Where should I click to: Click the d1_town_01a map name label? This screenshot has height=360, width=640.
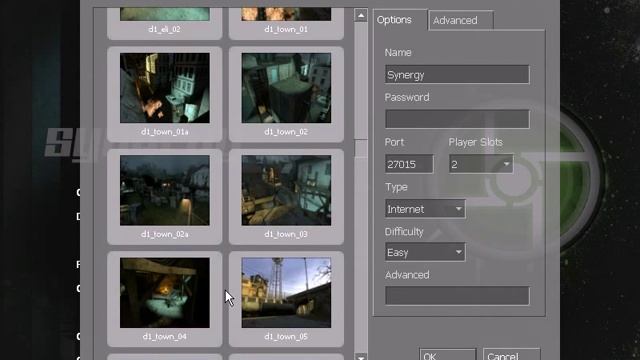tap(164, 132)
